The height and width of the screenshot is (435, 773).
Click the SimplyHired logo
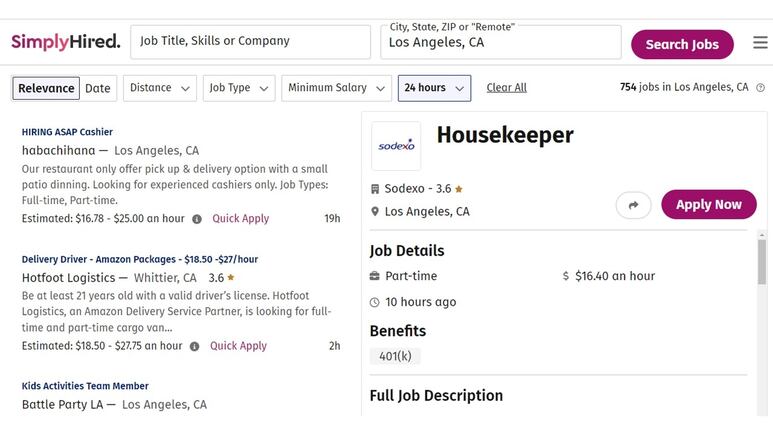click(66, 42)
